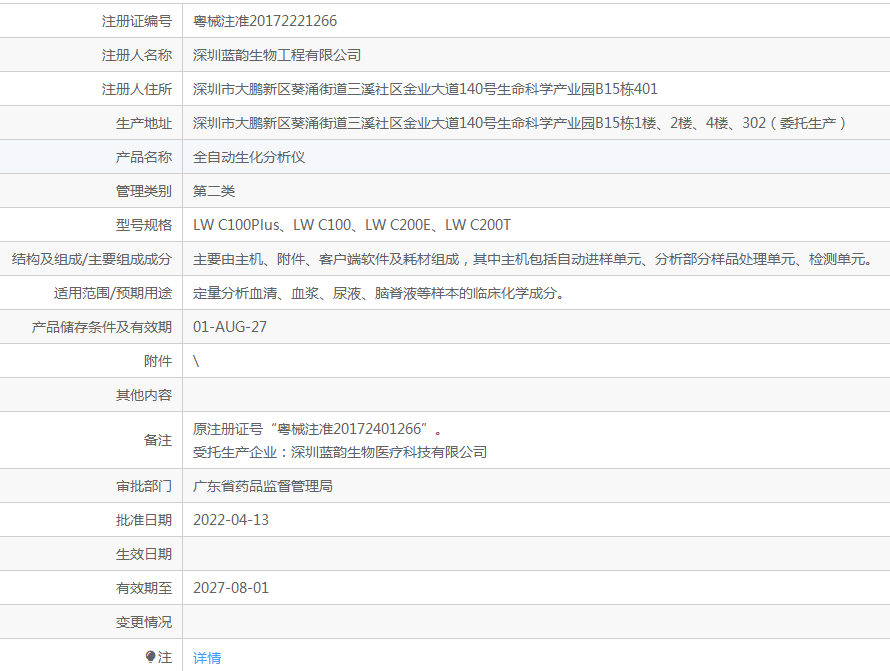The height and width of the screenshot is (671, 890).
Task: Click the backslash value in 附件 row
Action: click(x=196, y=361)
